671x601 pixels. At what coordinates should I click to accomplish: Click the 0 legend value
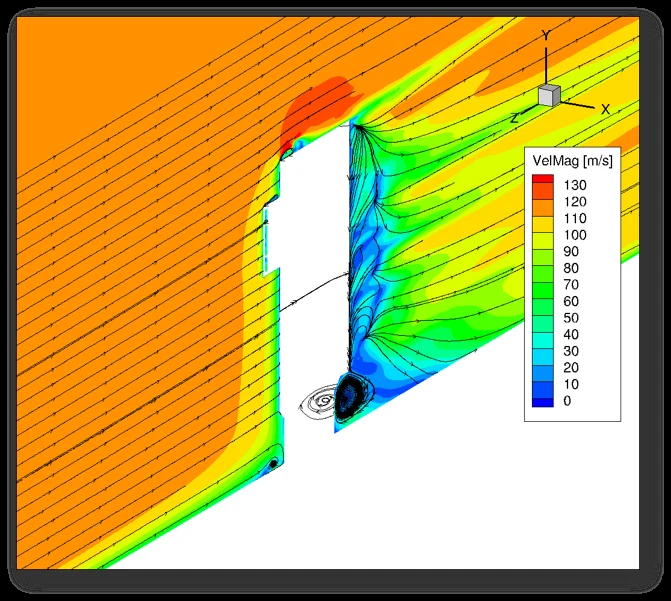click(567, 401)
